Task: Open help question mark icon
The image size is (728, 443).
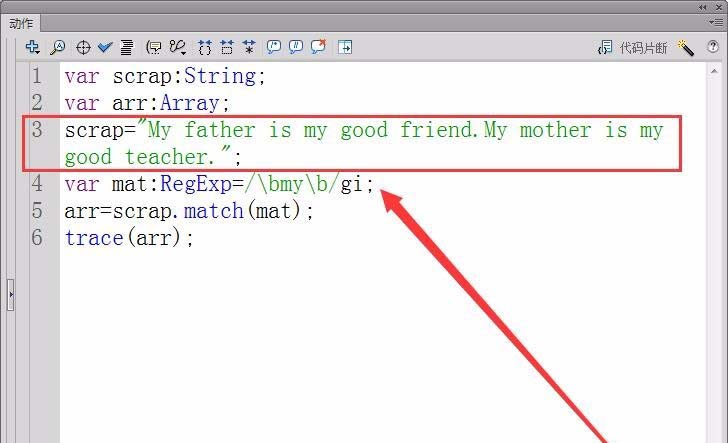Action: [x=713, y=46]
